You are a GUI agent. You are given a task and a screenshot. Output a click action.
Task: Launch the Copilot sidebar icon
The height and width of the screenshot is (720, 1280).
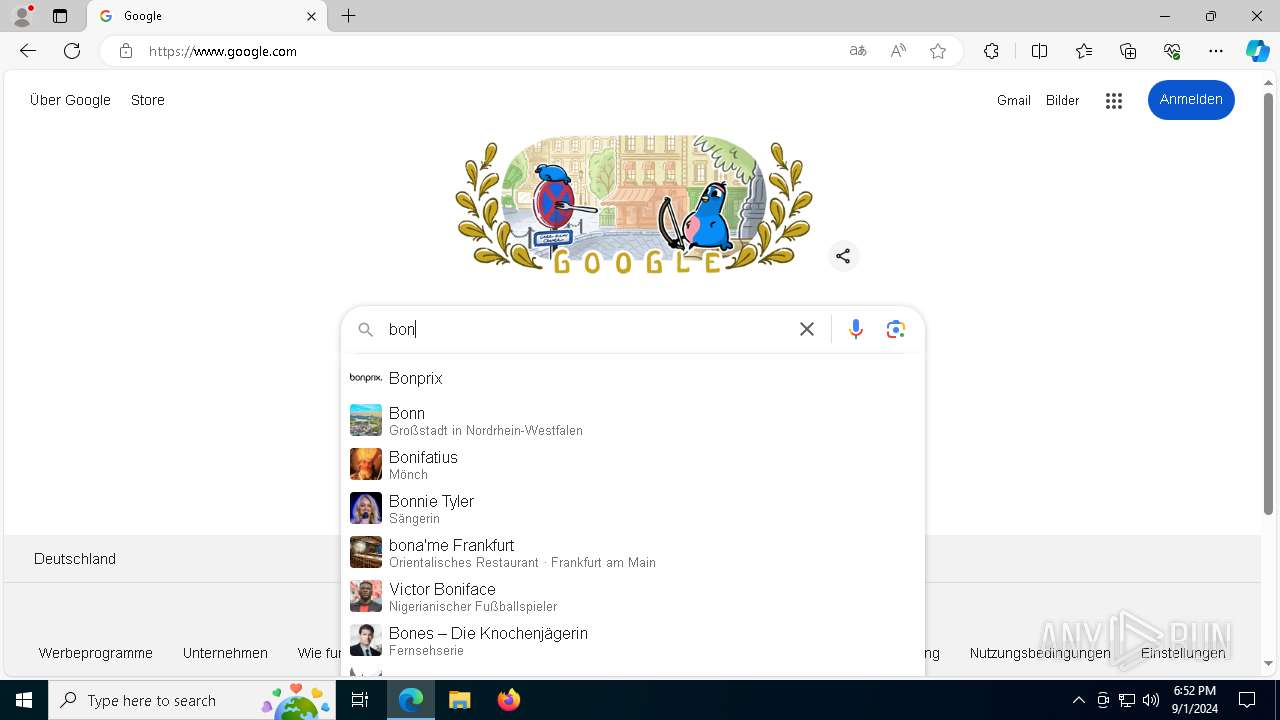point(1257,51)
